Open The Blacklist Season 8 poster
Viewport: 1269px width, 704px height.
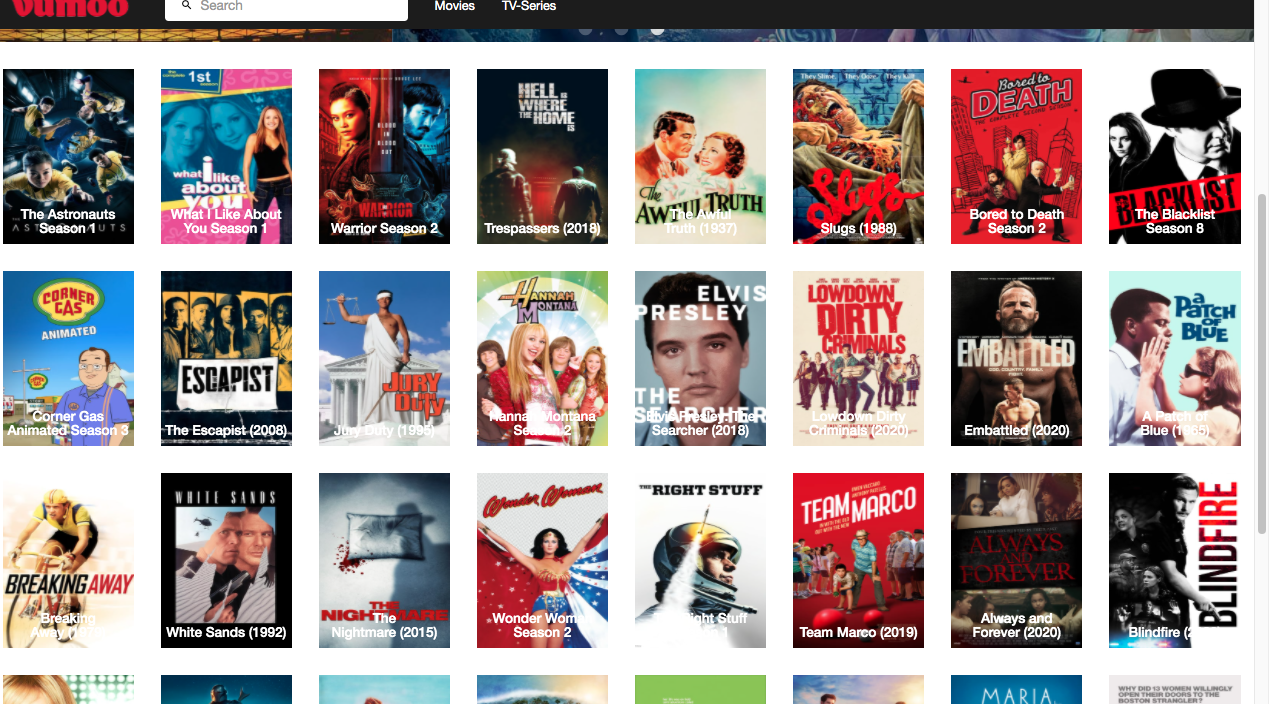tap(1175, 156)
